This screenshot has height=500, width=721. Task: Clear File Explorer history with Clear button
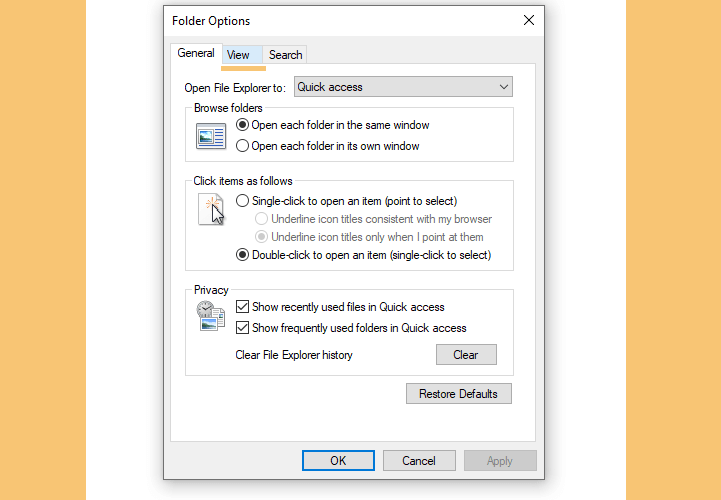(466, 355)
